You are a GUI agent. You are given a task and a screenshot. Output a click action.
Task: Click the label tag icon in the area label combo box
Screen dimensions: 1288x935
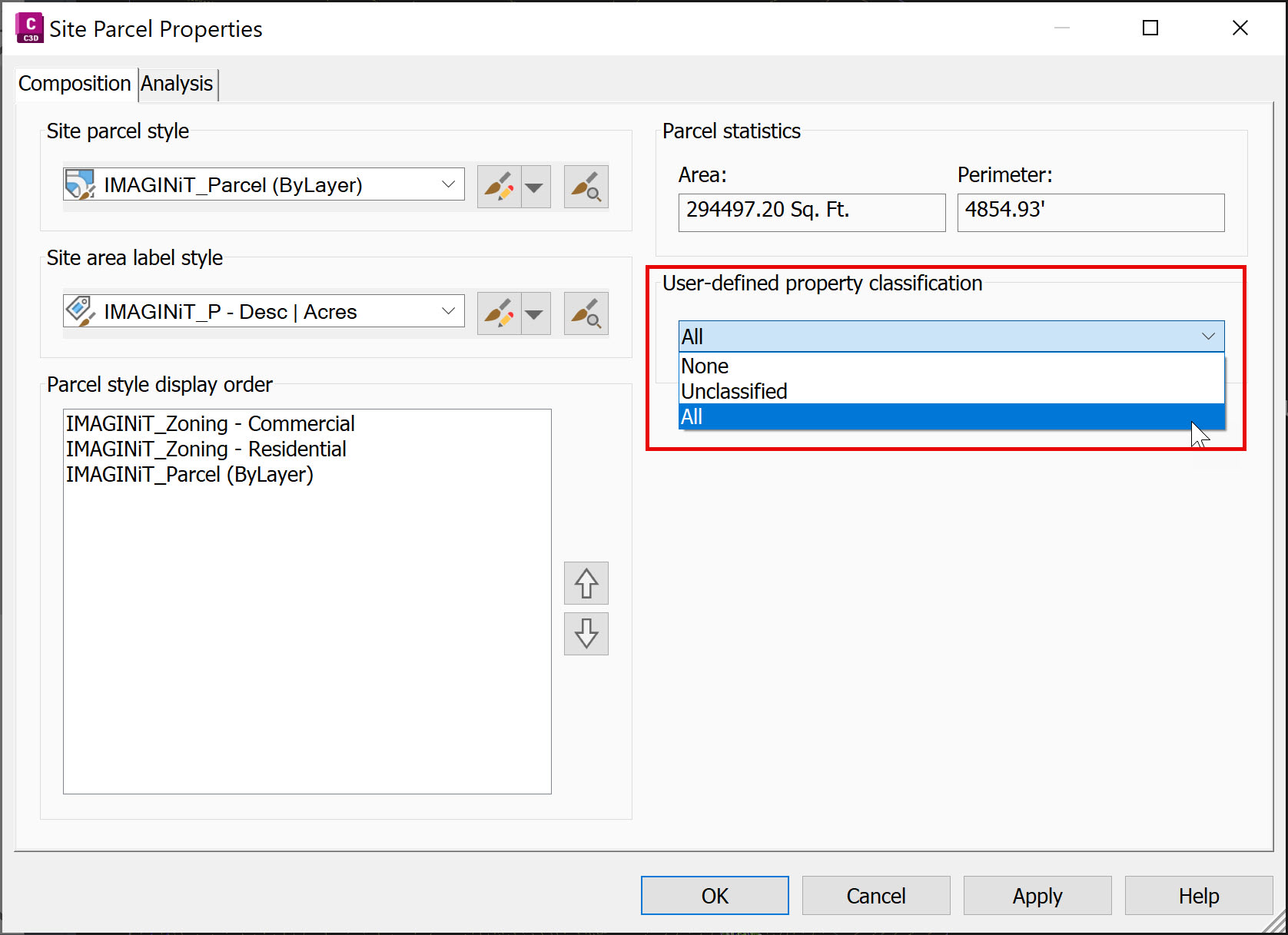click(80, 311)
